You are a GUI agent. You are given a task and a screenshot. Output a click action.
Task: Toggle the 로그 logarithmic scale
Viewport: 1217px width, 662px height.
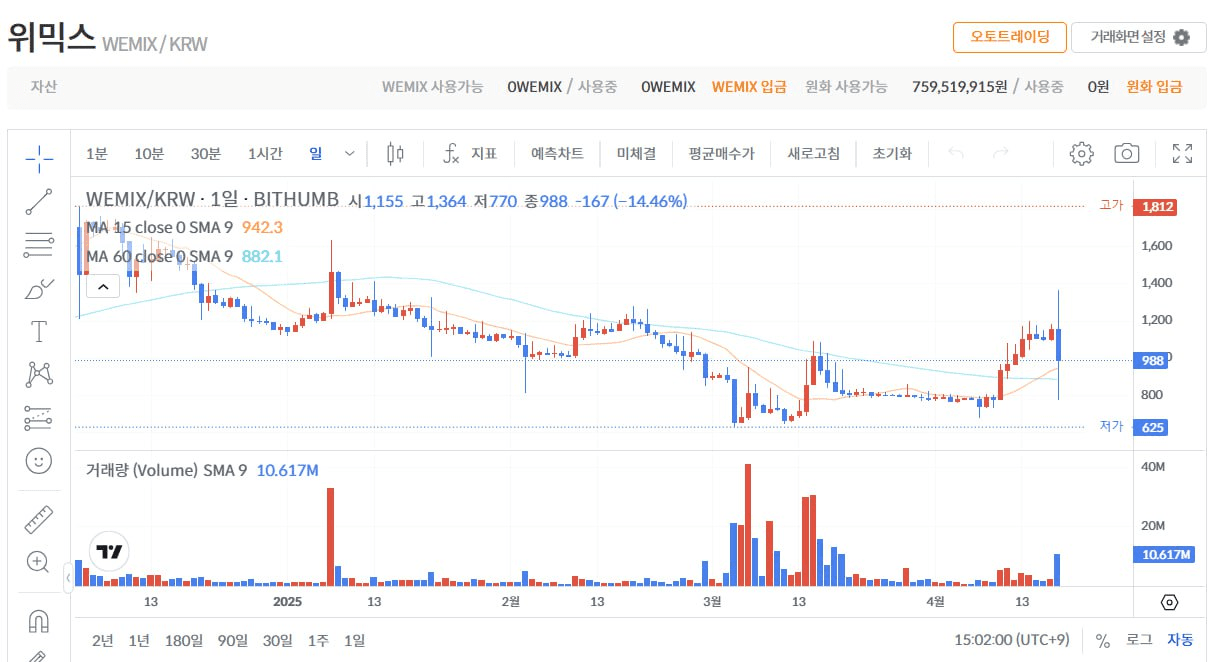point(1138,640)
